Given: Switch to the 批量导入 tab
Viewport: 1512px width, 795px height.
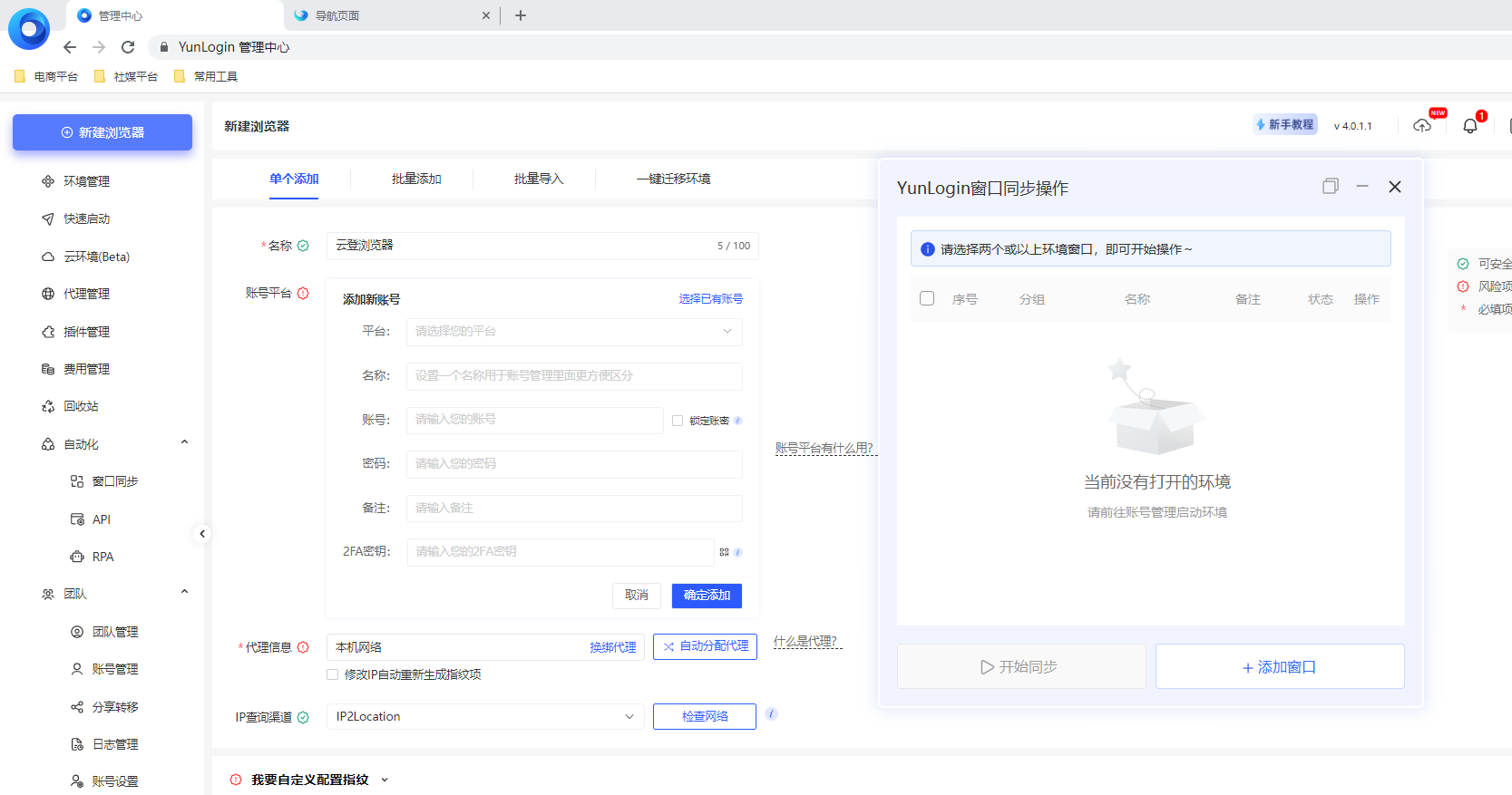Looking at the screenshot, I should click(x=539, y=179).
